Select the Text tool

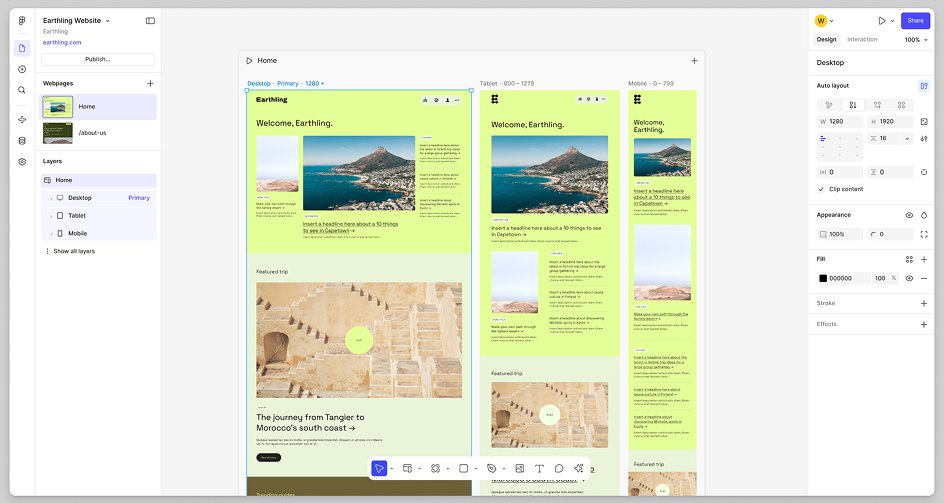[539, 469]
